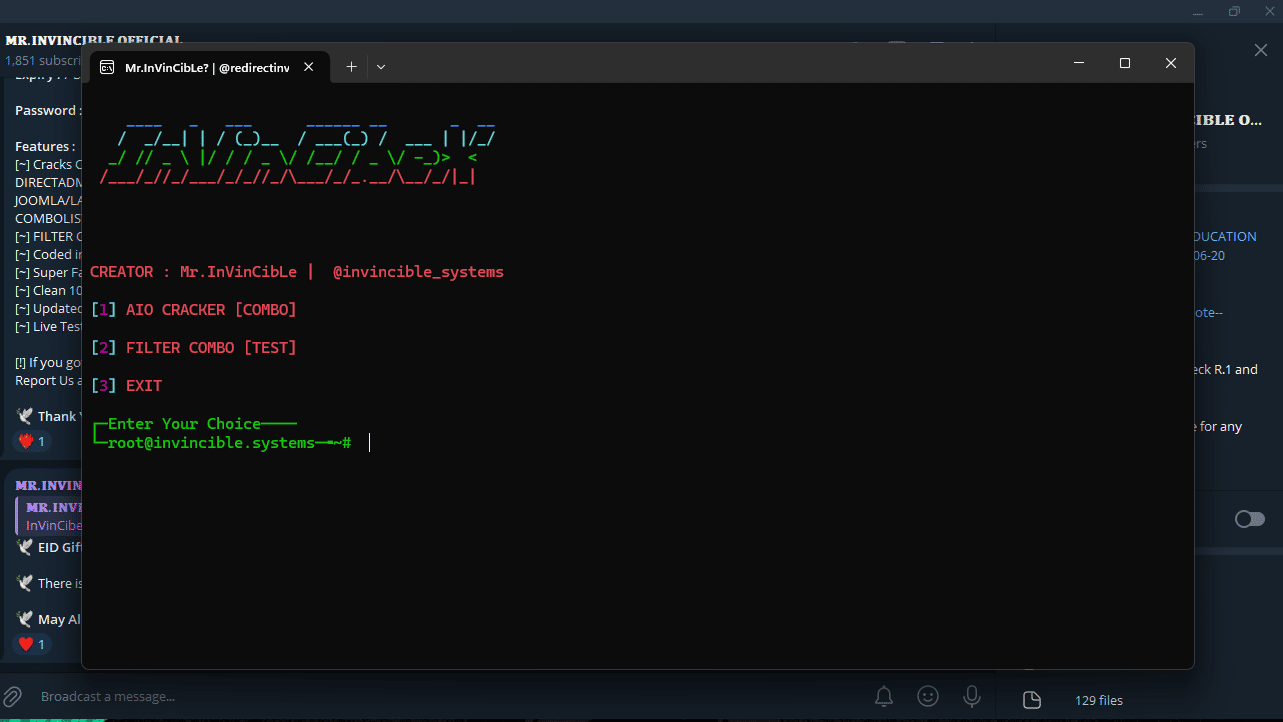Image resolution: width=1283 pixels, height=722 pixels.
Task: Open the emoji picker in Telegram
Action: (x=928, y=696)
